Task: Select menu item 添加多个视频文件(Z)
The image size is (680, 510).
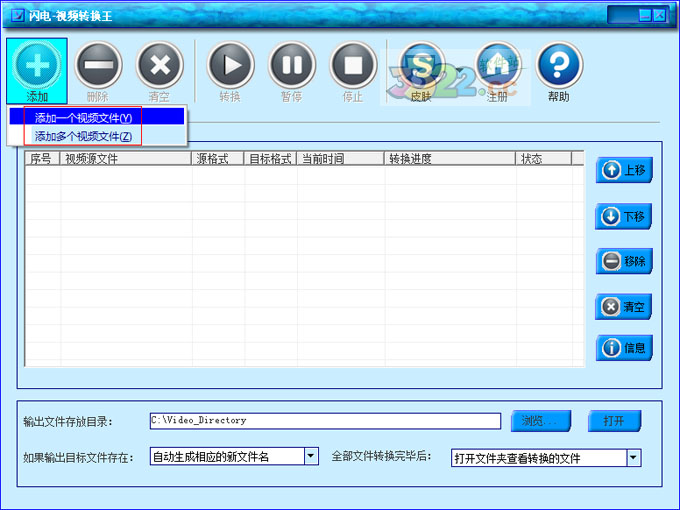Action: click(84, 136)
